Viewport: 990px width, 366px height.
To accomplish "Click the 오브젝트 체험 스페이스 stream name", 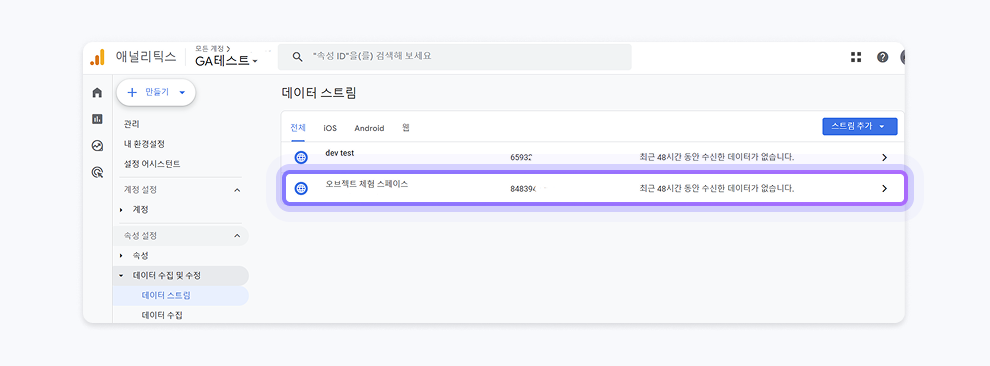I will 367,184.
